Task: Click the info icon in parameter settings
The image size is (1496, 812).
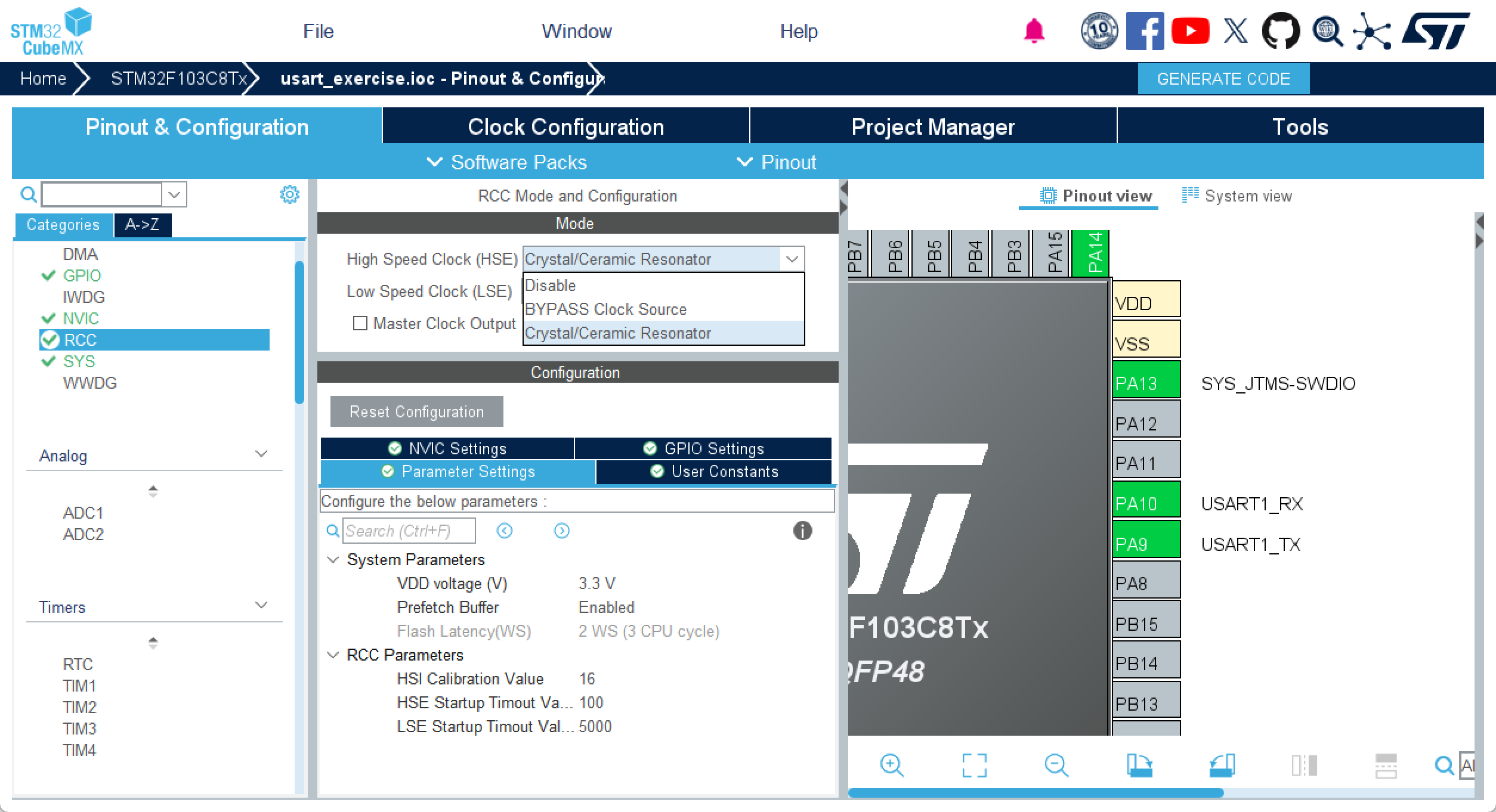Action: point(802,531)
